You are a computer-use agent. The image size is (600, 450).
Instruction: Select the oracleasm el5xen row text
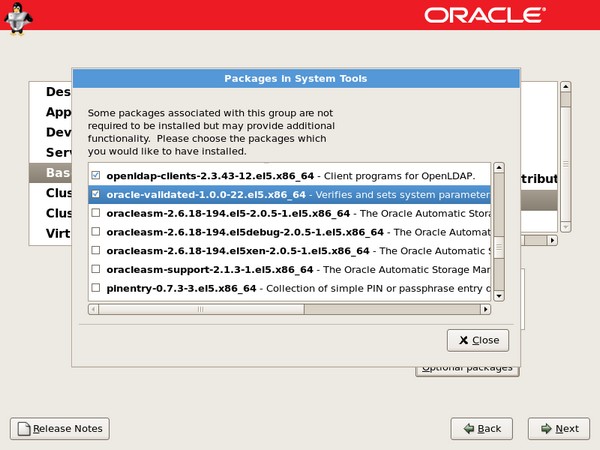[x=298, y=251]
